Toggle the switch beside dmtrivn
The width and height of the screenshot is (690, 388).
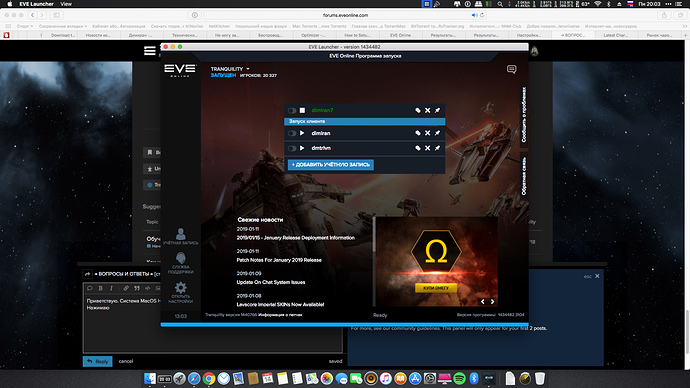click(292, 148)
